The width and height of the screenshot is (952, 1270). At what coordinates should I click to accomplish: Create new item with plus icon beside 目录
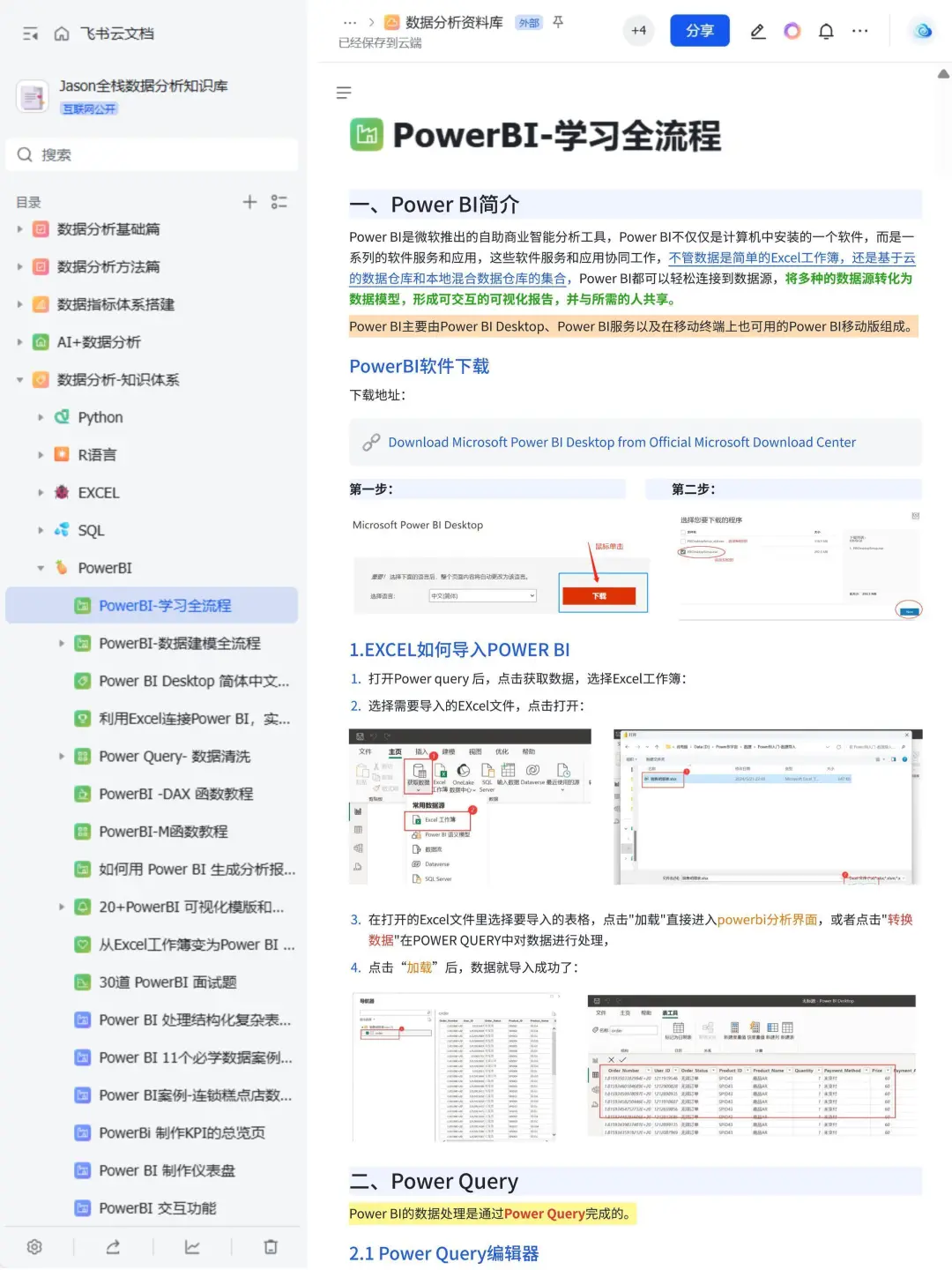point(249,201)
